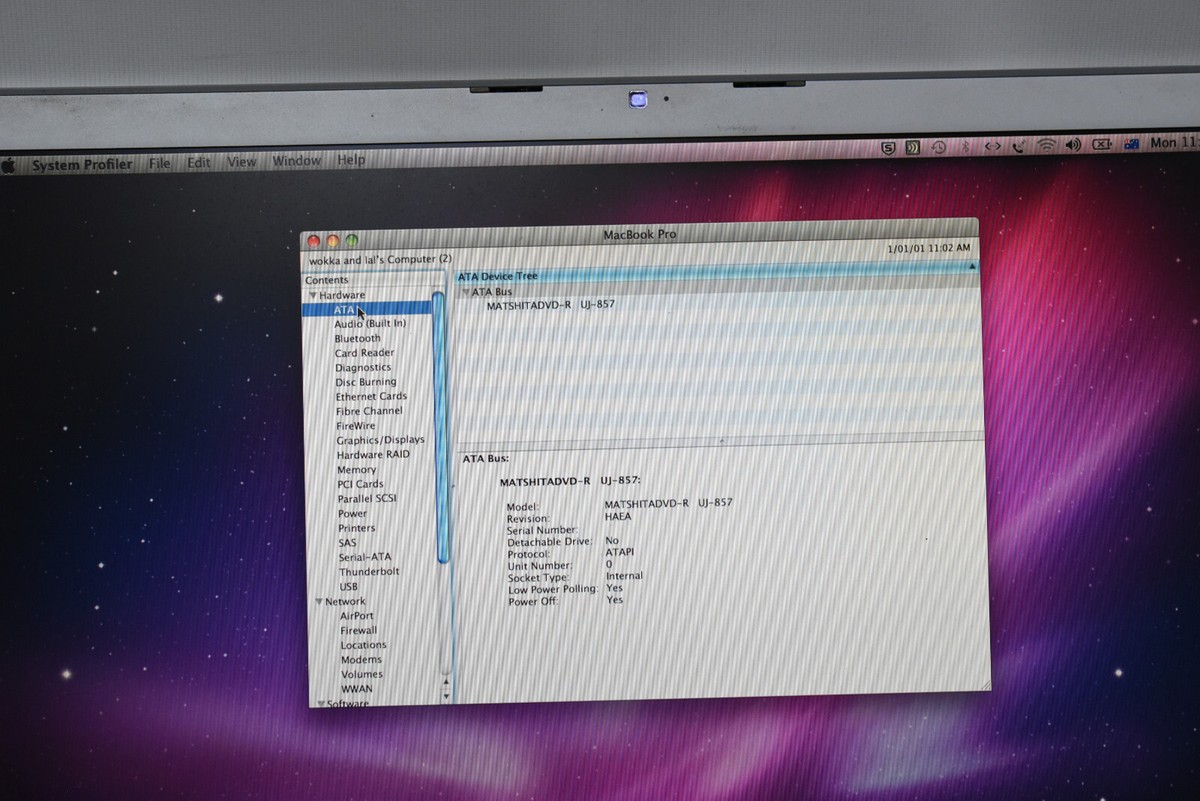1200x801 pixels.
Task: Select Disc Burning in sidebar
Action: (x=366, y=382)
